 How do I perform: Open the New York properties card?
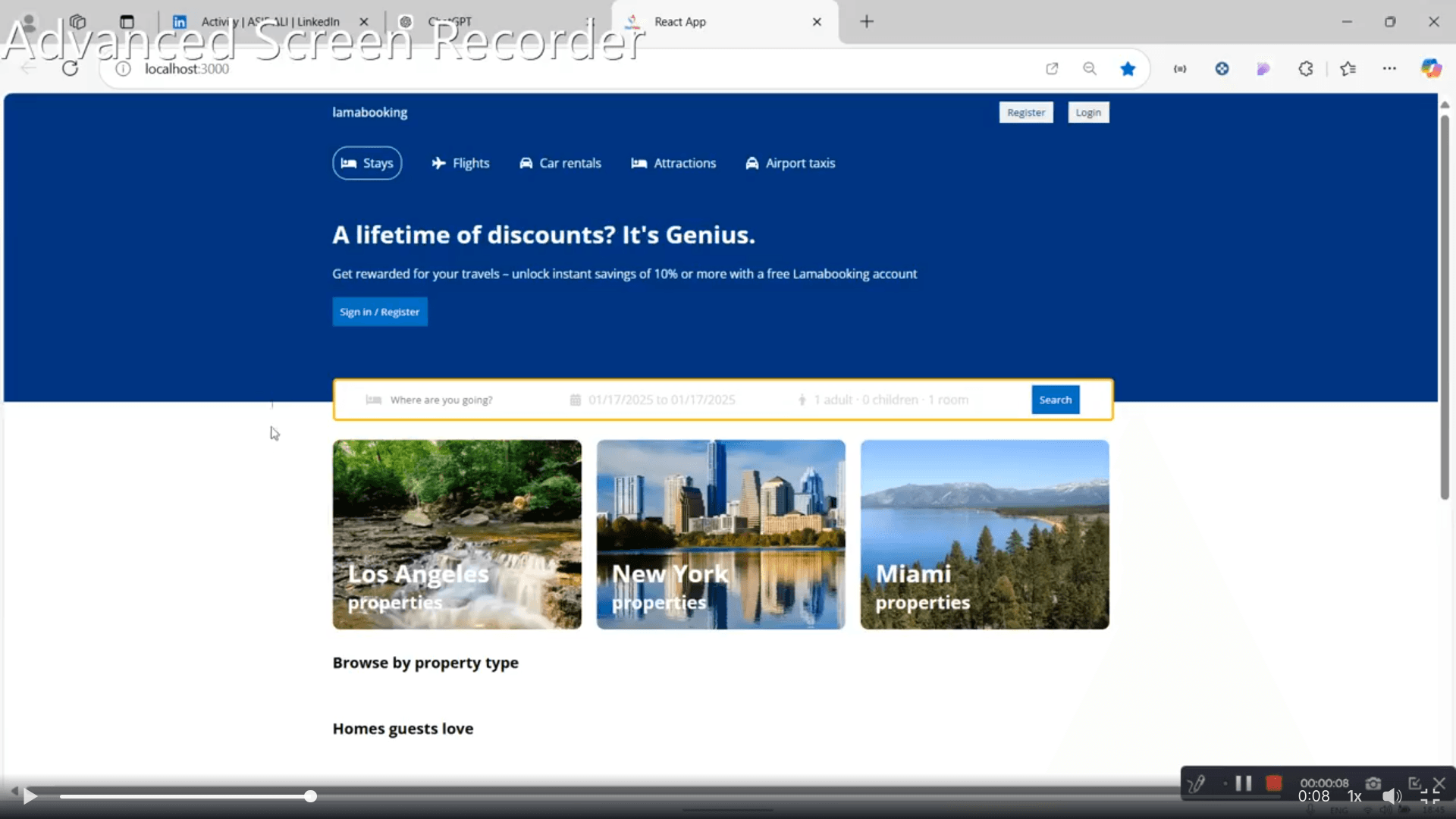tap(721, 535)
